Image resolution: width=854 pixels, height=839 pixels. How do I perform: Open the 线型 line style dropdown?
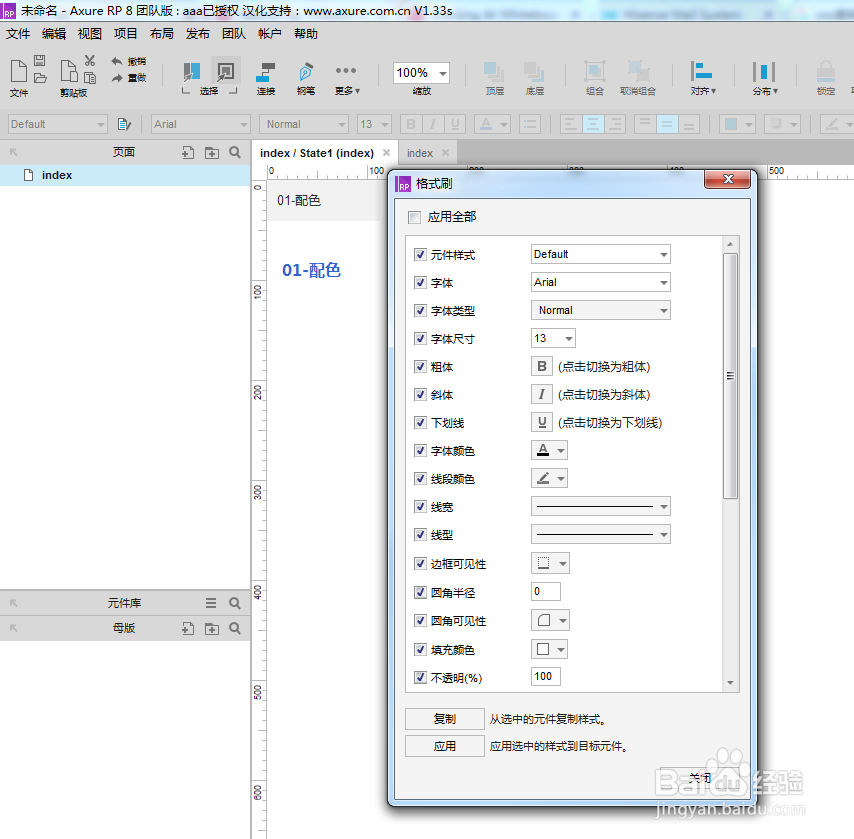coord(601,534)
